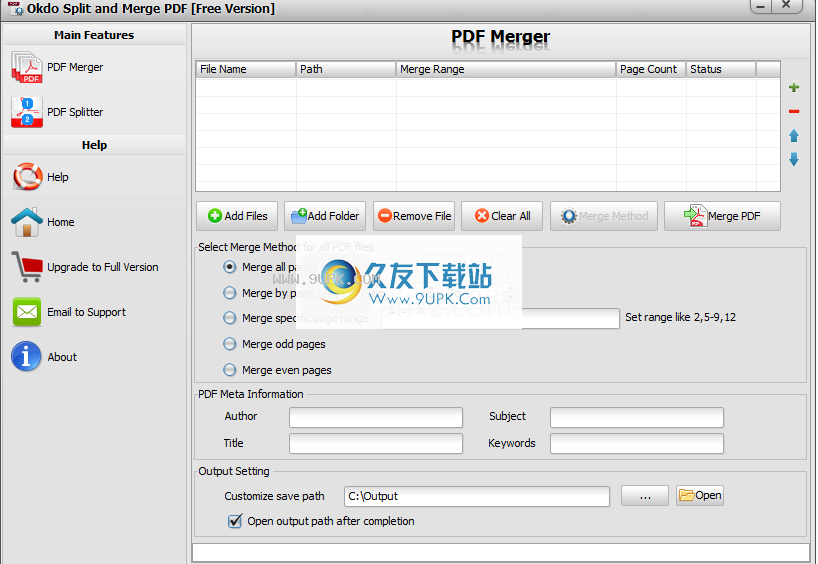Select PDF Splitter label in sidebar
The height and width of the screenshot is (564, 818).
[x=75, y=112]
